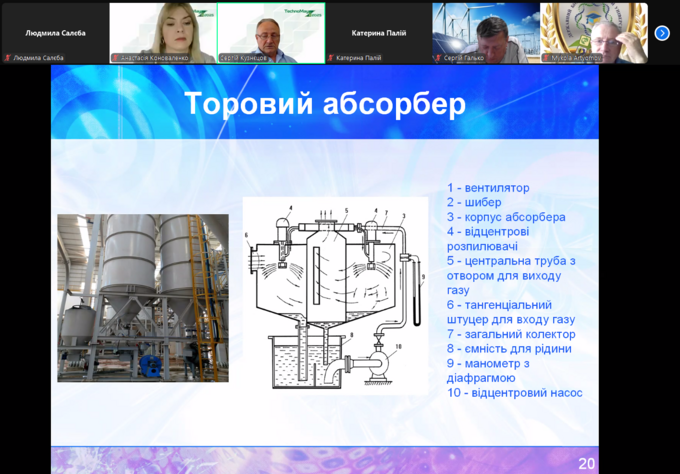Click the slide title "Торовий абсорбер"
This screenshot has width=680, height=474.
pyautogui.click(x=325, y=104)
